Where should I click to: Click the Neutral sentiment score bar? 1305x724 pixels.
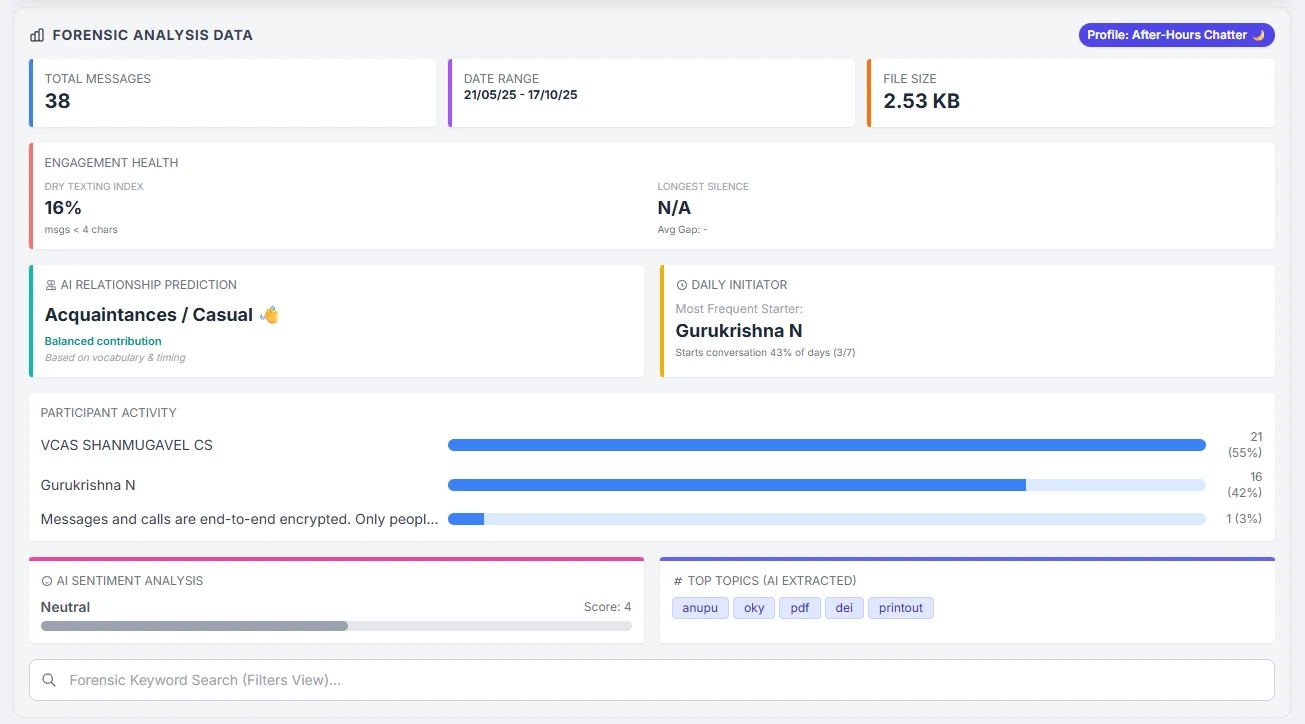[x=336, y=626]
